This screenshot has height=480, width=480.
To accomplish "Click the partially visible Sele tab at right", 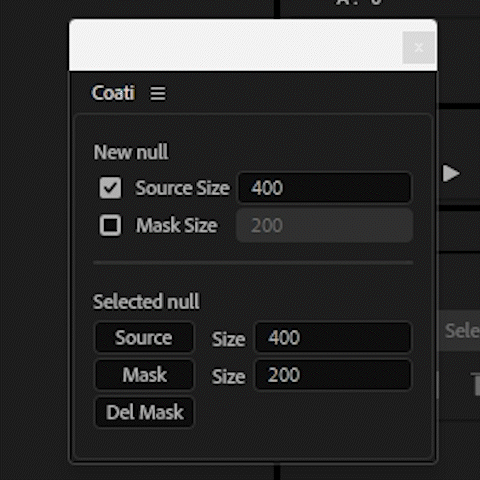I will (x=462, y=331).
